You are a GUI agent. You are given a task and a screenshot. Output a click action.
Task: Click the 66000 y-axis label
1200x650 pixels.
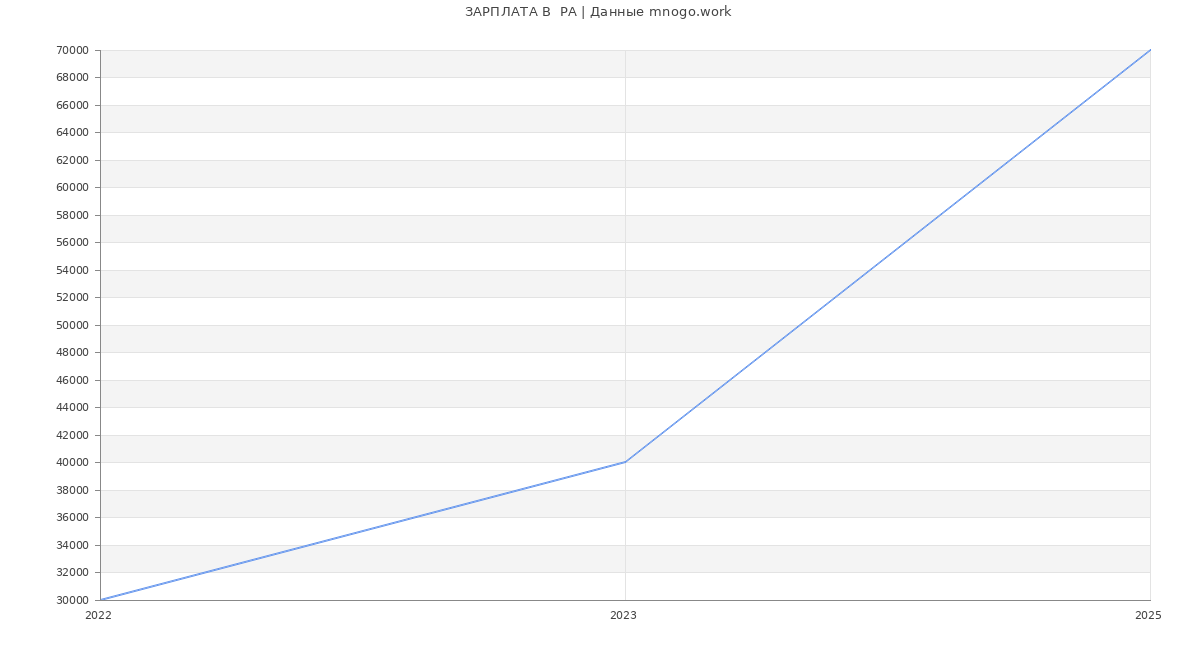72,105
